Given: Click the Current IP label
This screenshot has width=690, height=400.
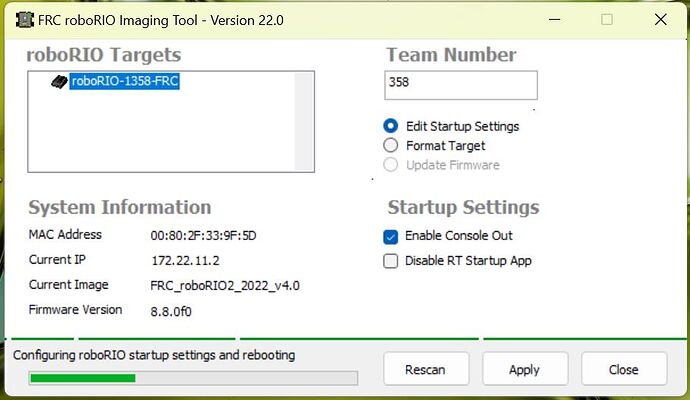Looking at the screenshot, I should [57, 260].
